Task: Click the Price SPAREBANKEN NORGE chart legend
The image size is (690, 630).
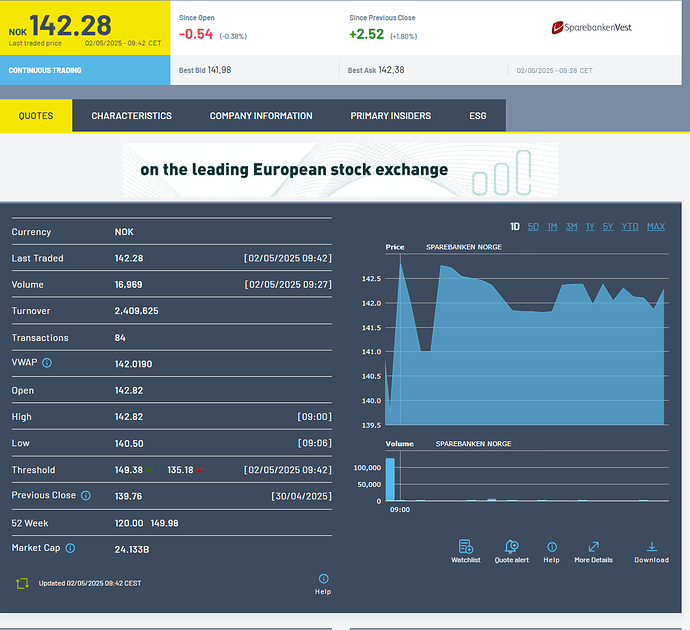Action: (444, 247)
